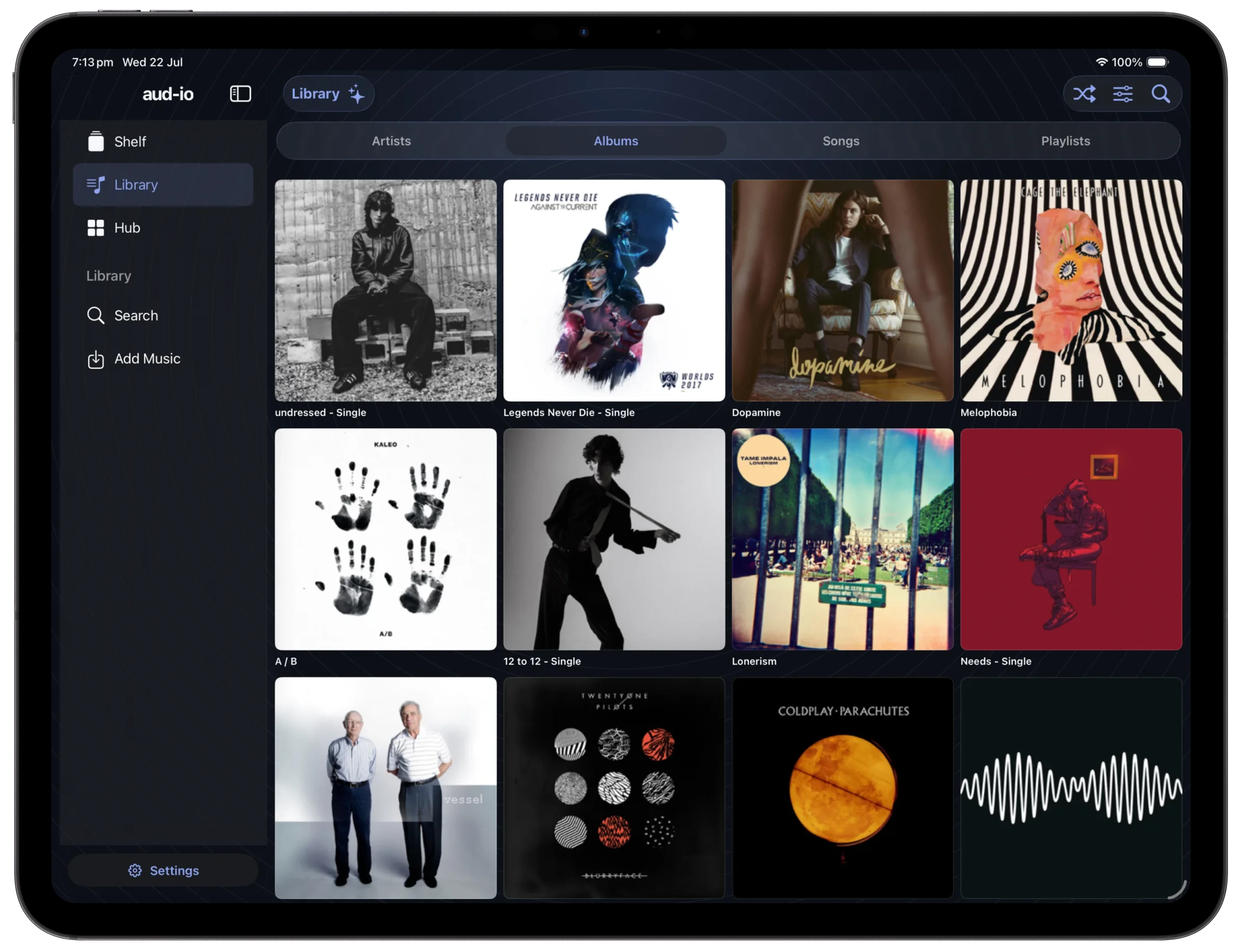Click the Hub grid icon
This screenshot has width=1242, height=952.
tap(96, 228)
